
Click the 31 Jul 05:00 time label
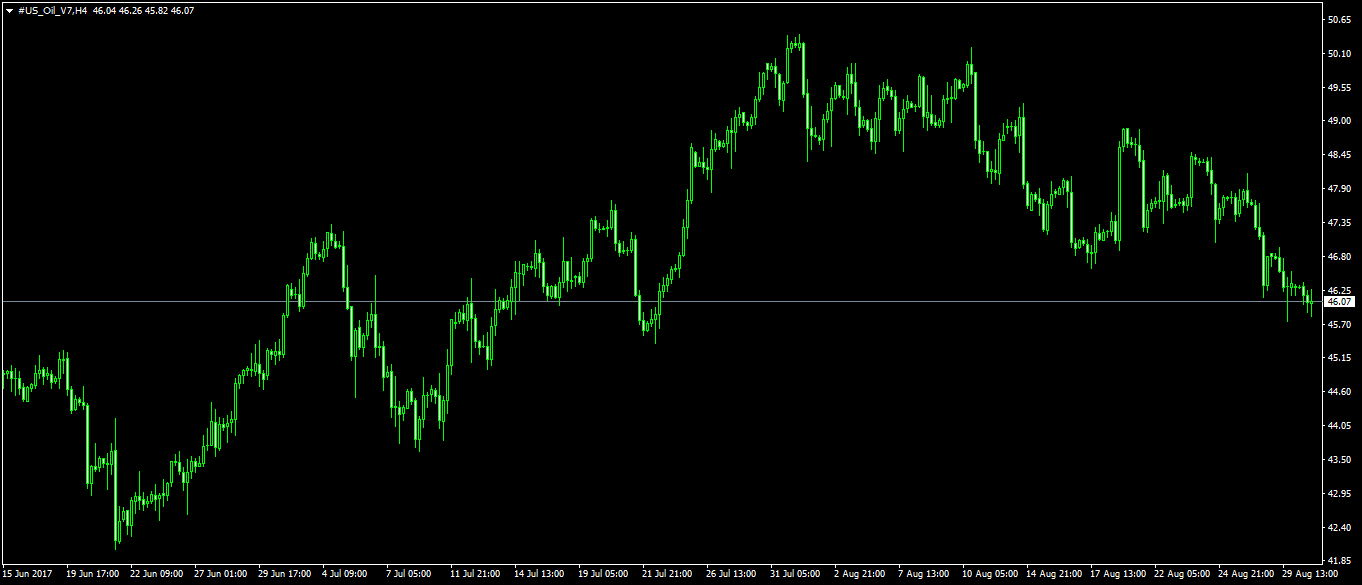pos(797,575)
